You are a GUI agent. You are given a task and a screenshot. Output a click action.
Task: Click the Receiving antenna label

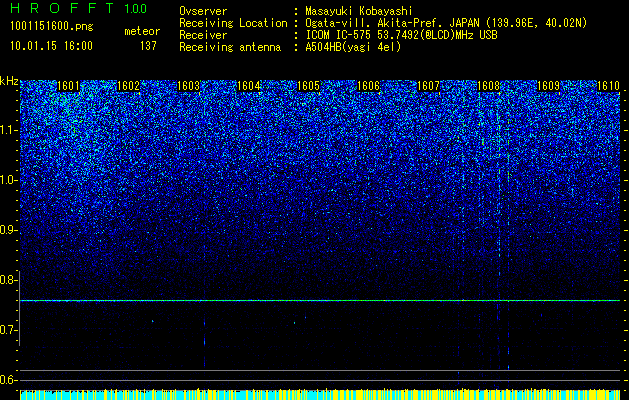click(x=230, y=47)
